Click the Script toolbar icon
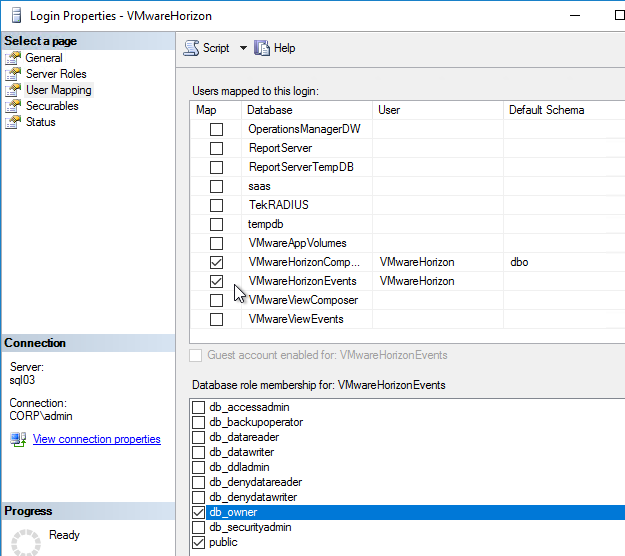Viewport: 625px width, 556px height. tap(191, 48)
